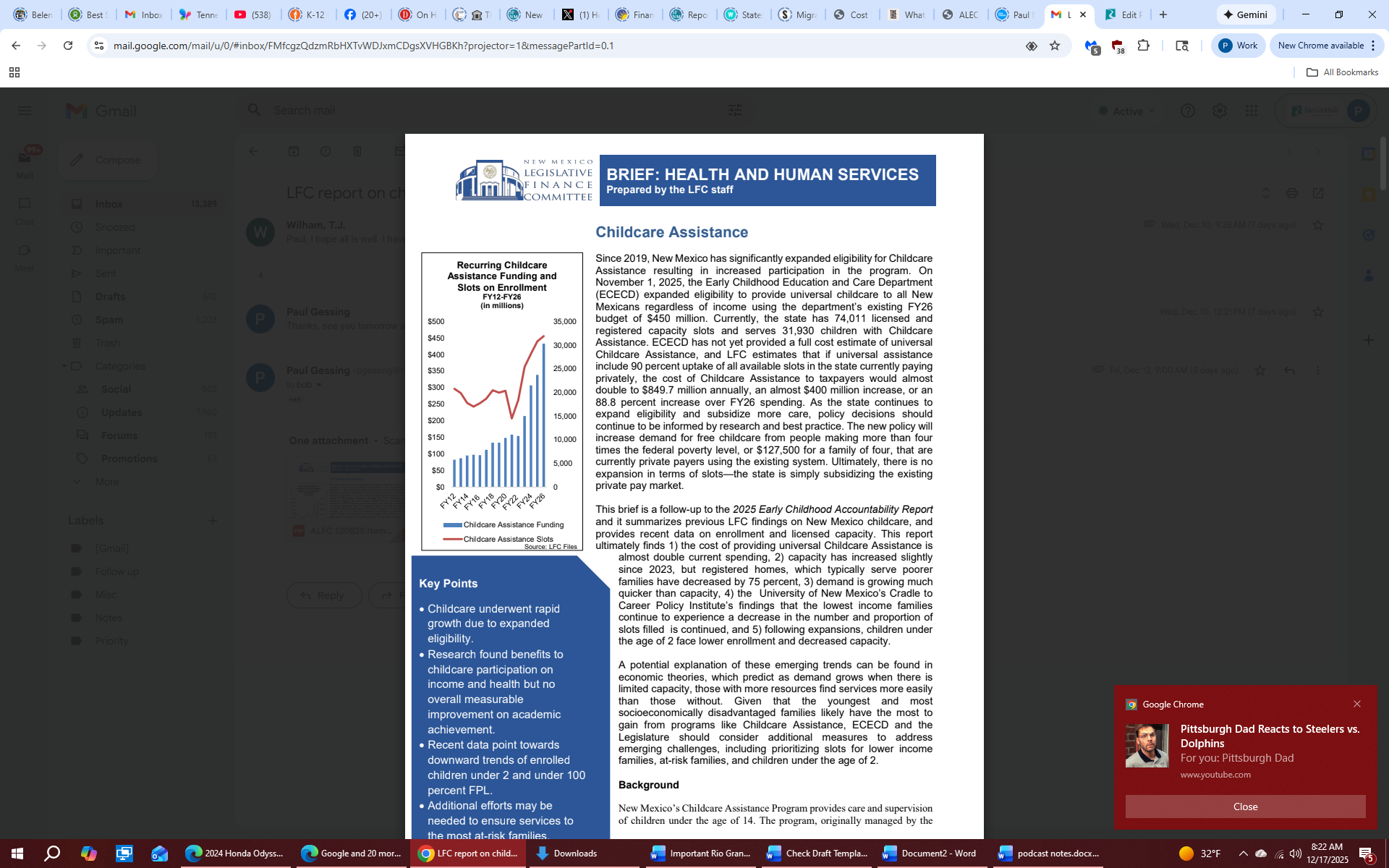Star Paul Gessing's Dec 10 message
Viewport: 1389px width, 868px height.
(x=1318, y=312)
